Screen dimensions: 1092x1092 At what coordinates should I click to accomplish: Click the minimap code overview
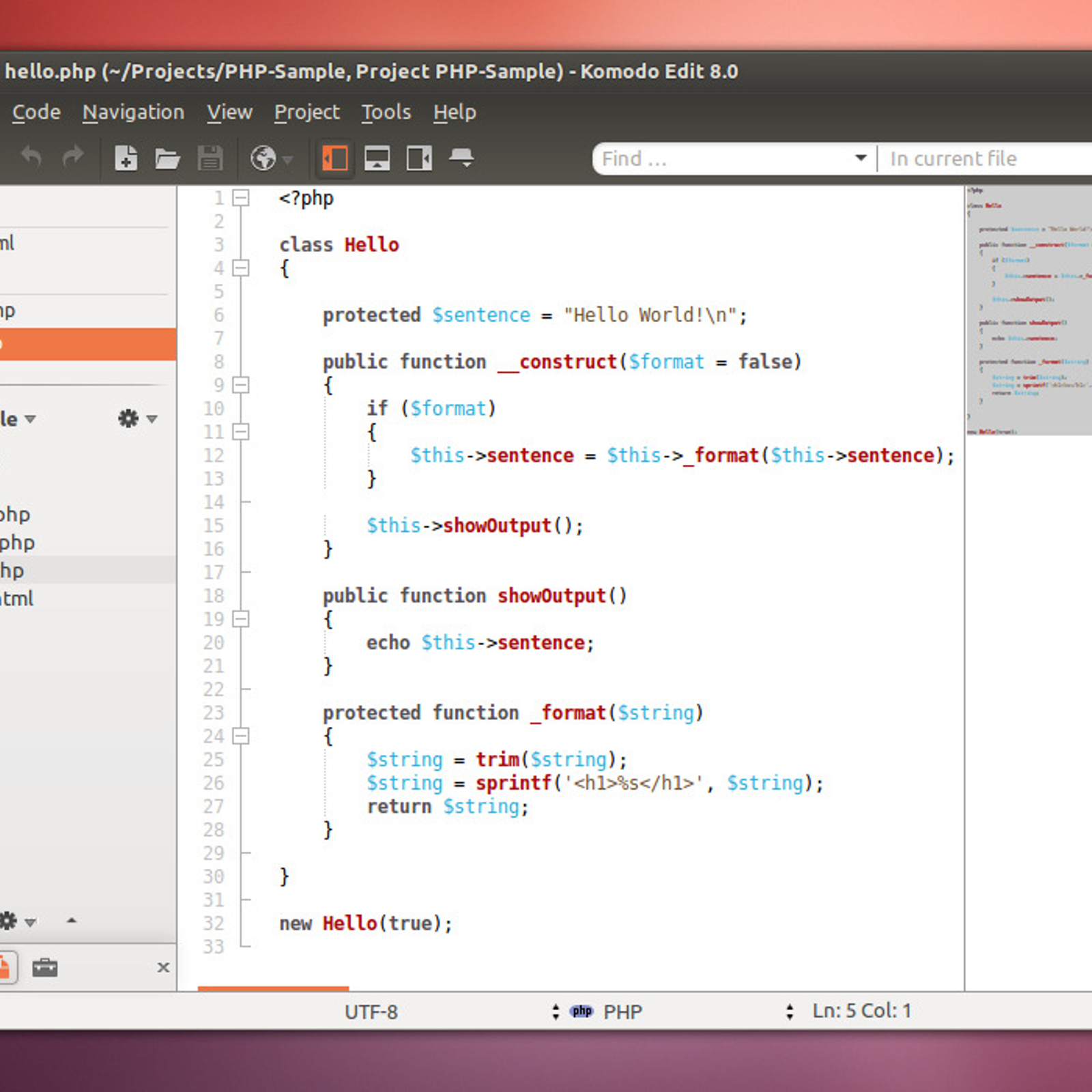coord(1029,311)
